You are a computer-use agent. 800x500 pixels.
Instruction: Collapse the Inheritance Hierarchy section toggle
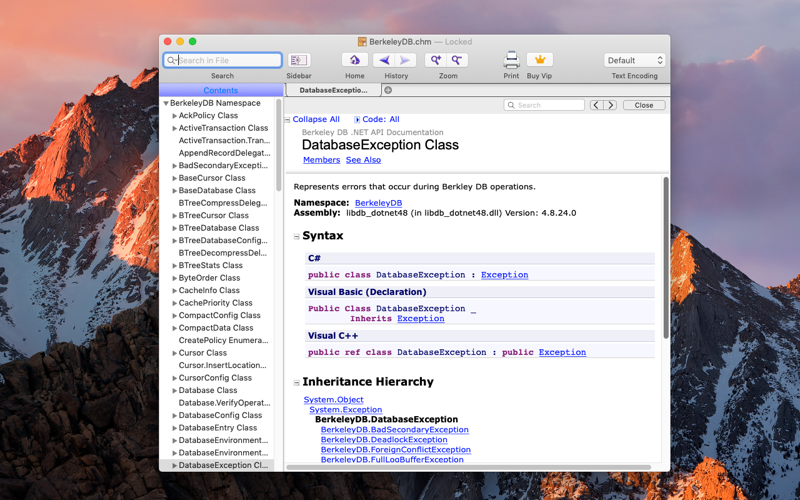click(x=296, y=383)
